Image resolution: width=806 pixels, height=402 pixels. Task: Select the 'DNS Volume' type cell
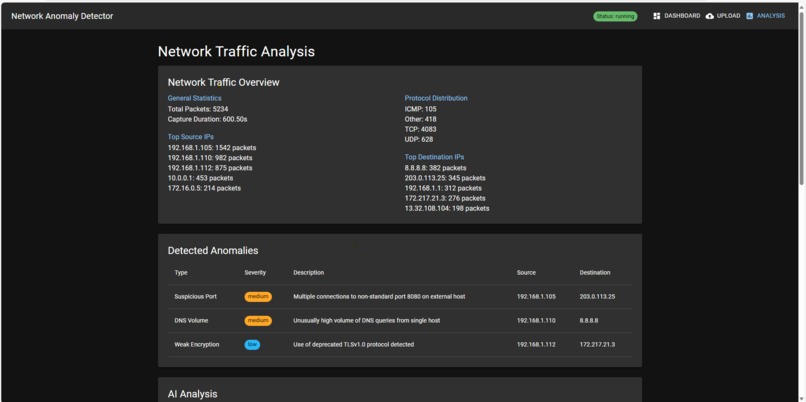tap(191, 321)
